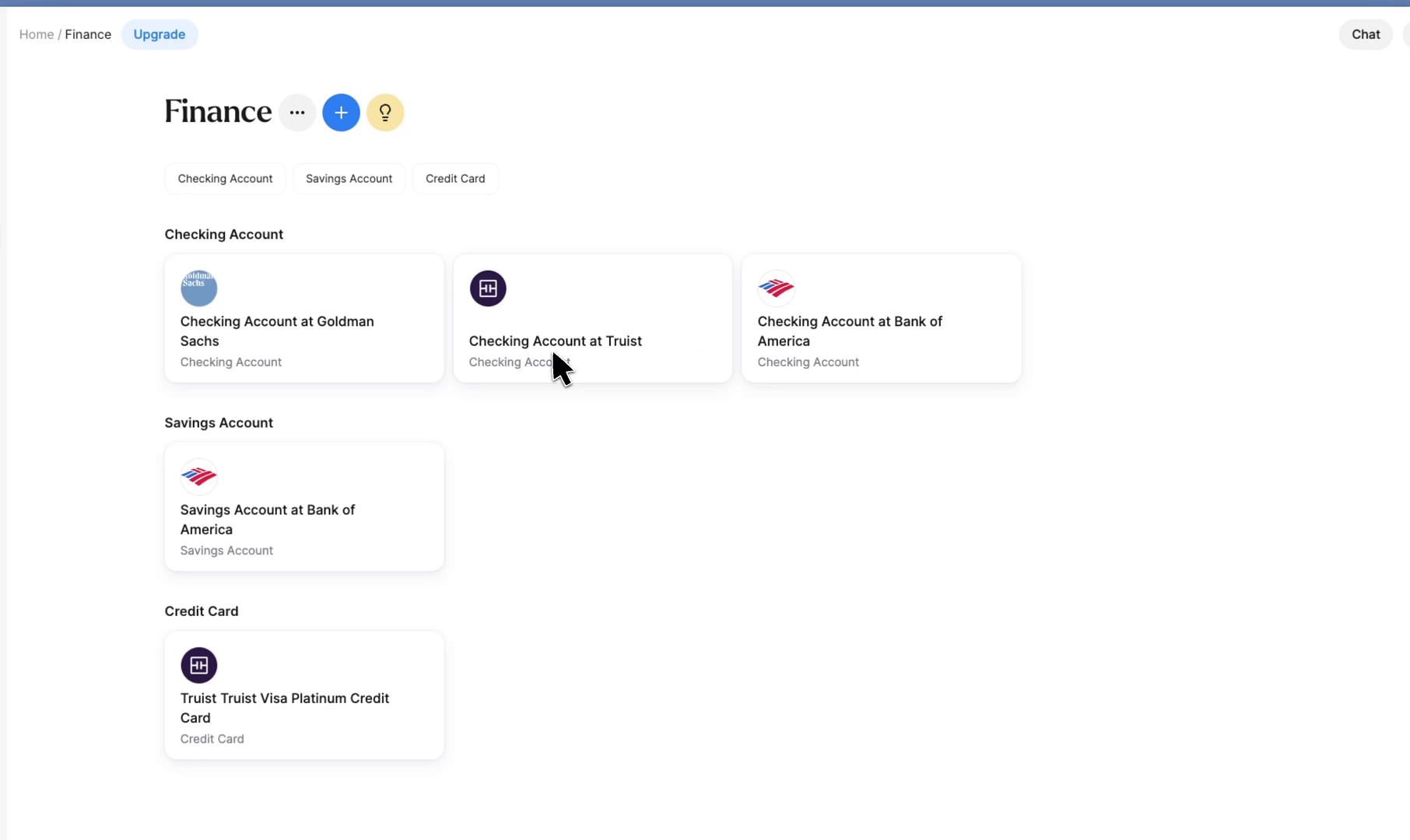Click the Truist logo on checking account card

[488, 289]
